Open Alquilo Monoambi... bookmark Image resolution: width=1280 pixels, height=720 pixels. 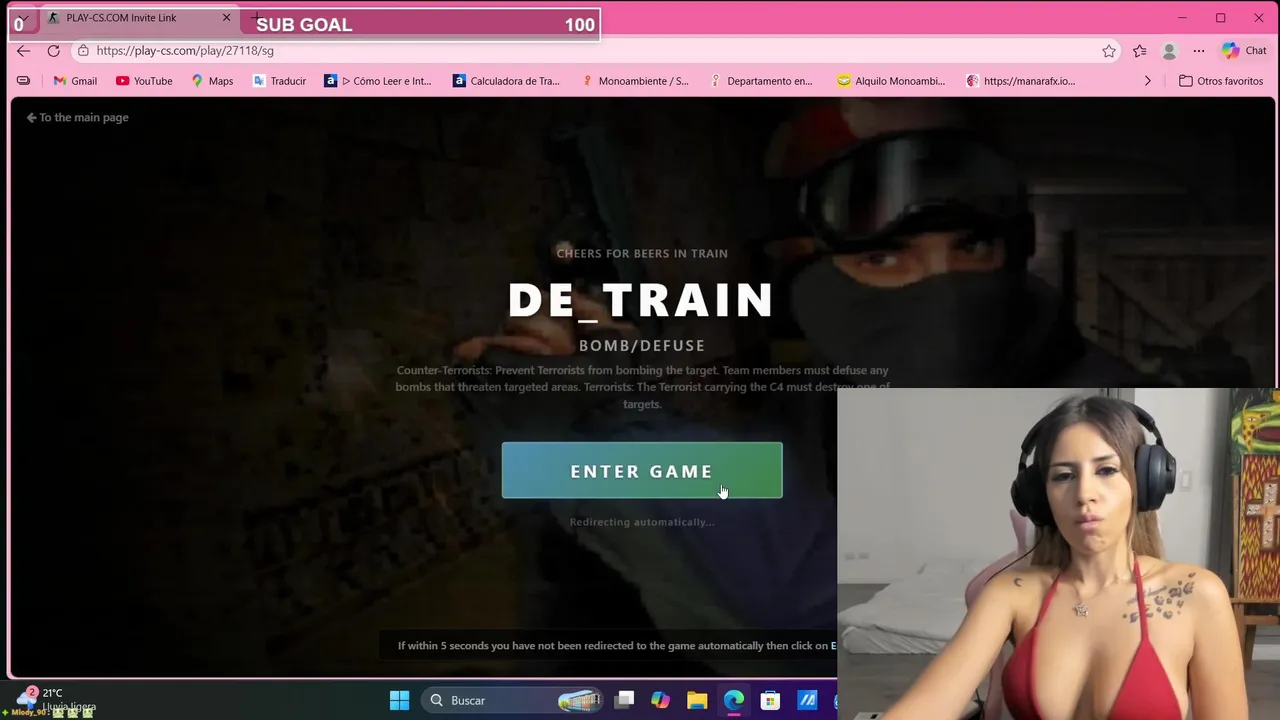click(x=891, y=81)
